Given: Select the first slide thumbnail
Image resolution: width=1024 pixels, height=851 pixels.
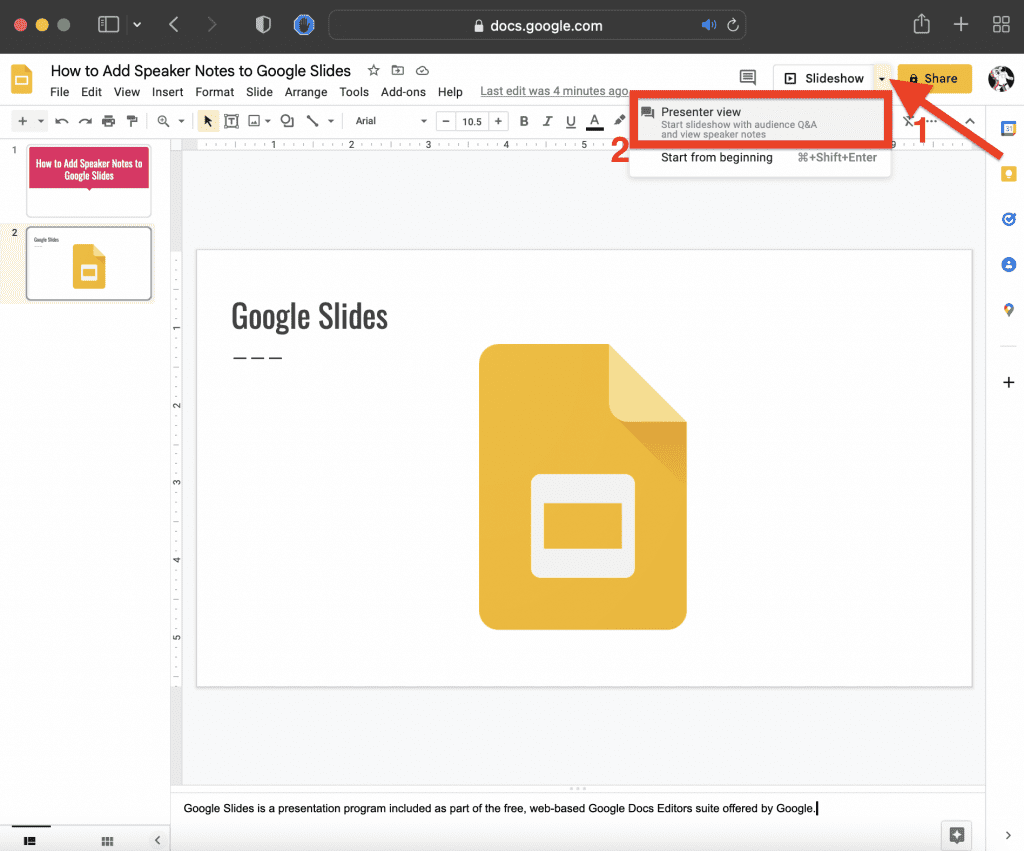Looking at the screenshot, I should (x=89, y=181).
